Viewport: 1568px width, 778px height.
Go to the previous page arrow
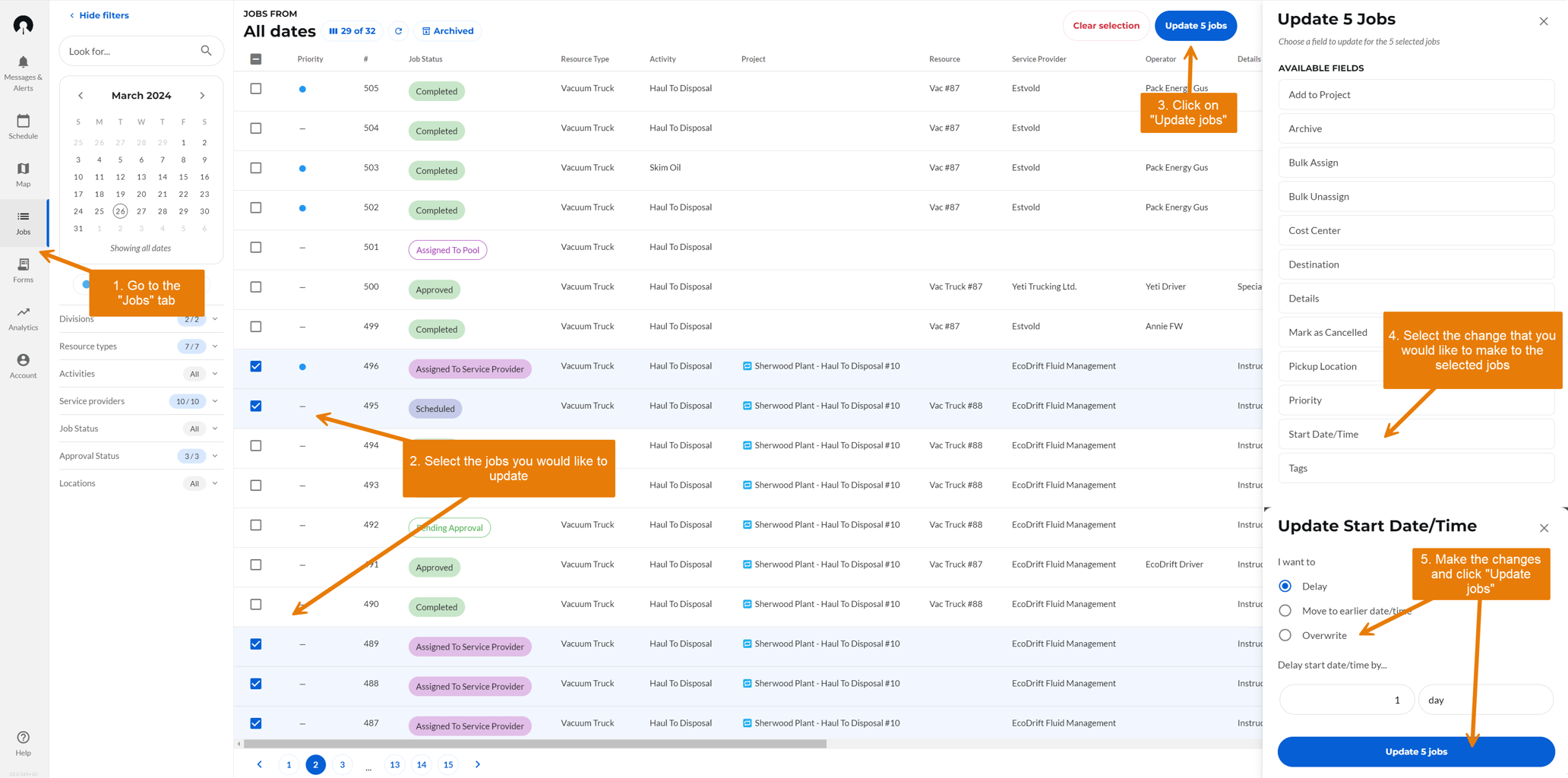(x=260, y=764)
